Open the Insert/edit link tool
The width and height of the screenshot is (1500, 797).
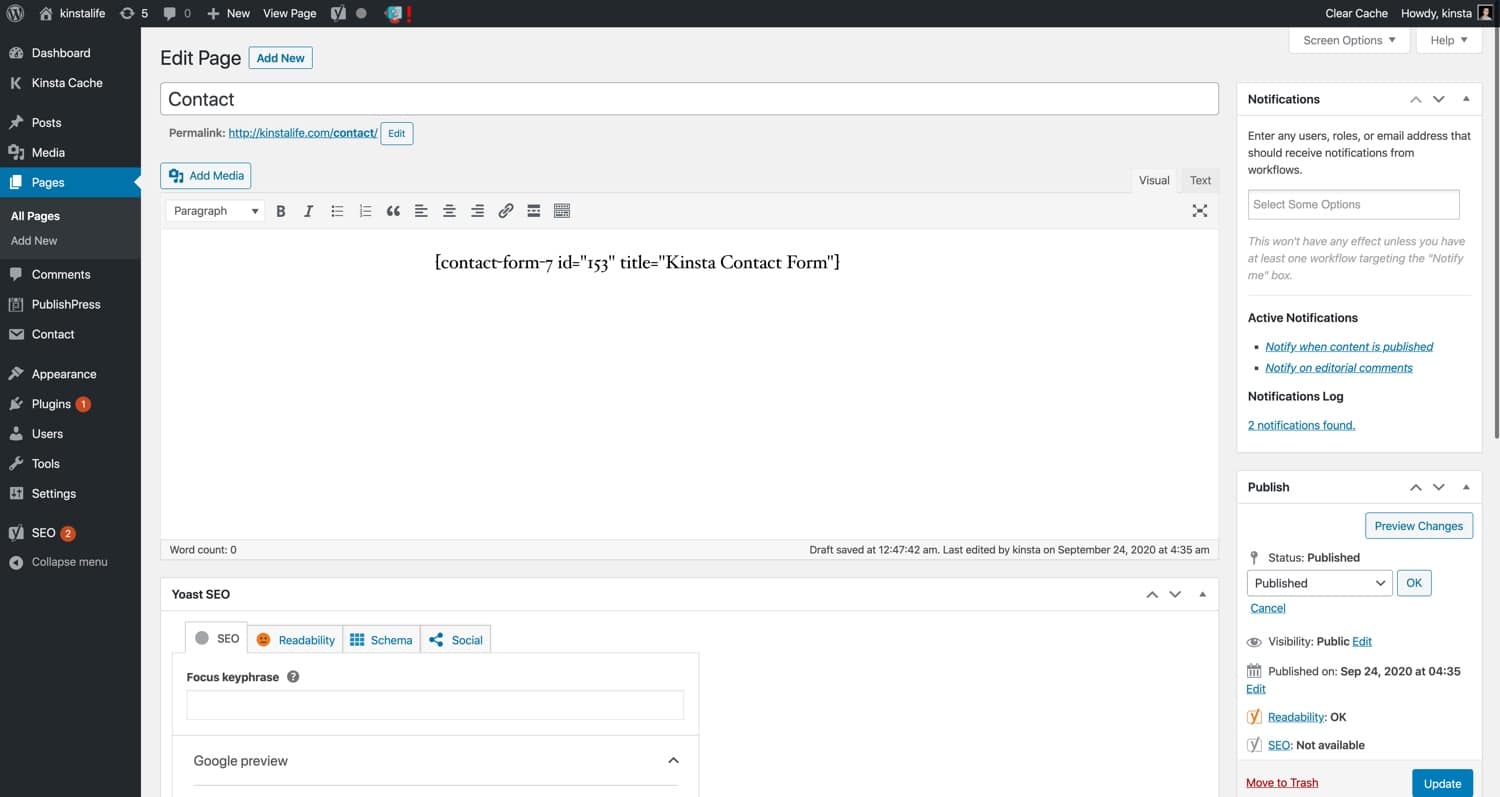(505, 210)
